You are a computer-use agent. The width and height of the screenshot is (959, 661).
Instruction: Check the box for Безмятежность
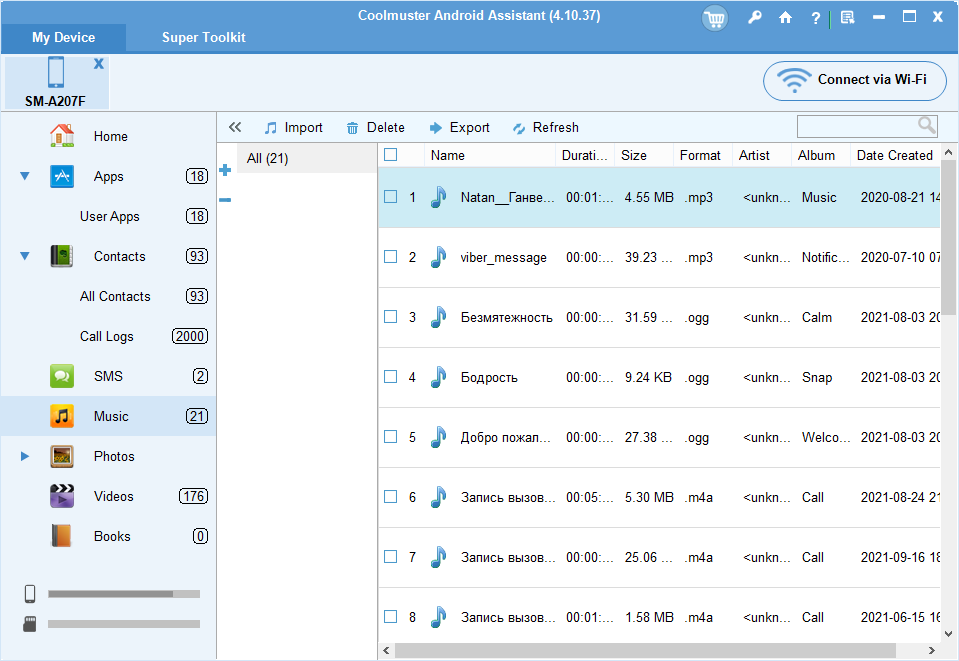click(x=390, y=317)
